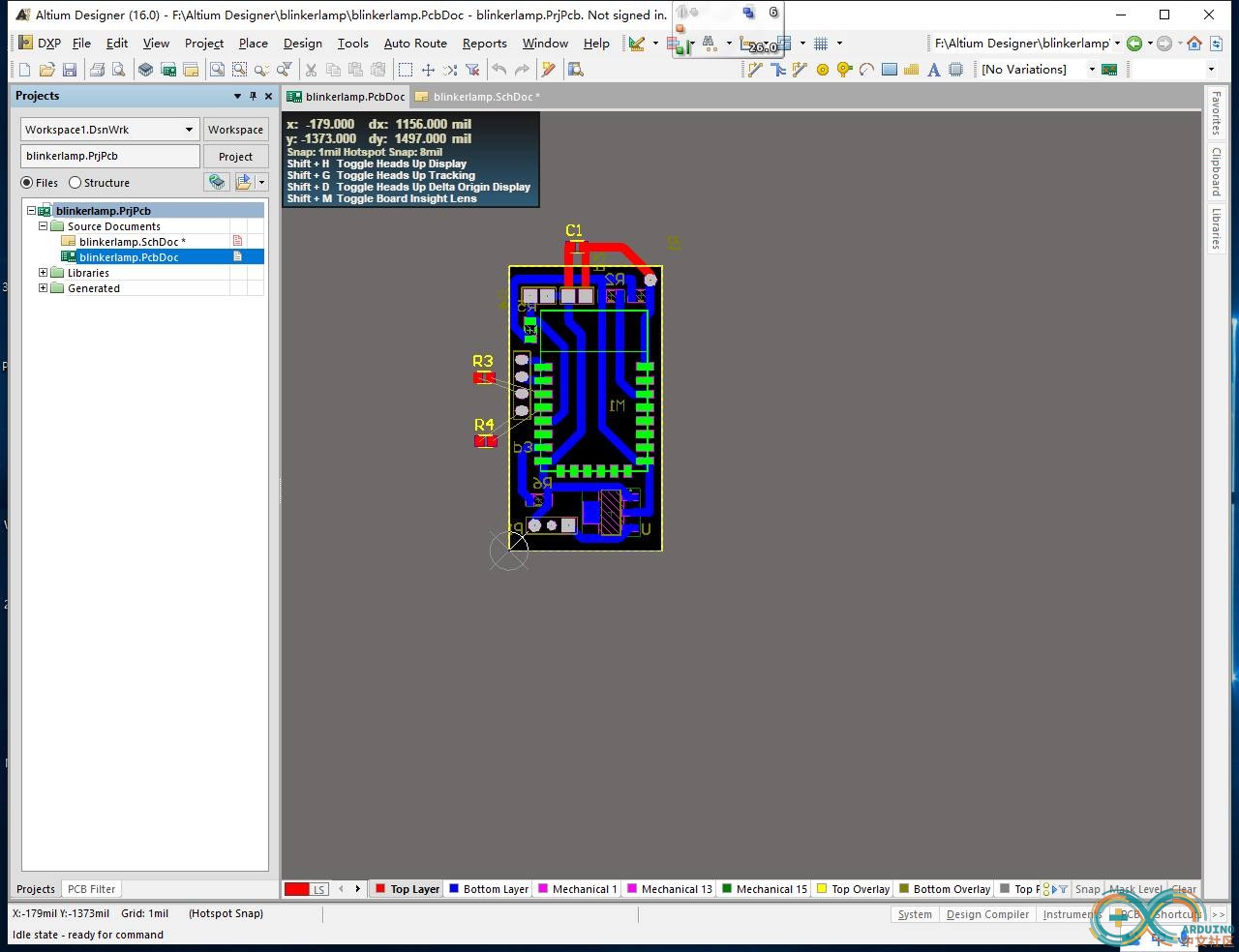The width and height of the screenshot is (1239, 952).
Task: Click the Workspace button
Action: [235, 130]
